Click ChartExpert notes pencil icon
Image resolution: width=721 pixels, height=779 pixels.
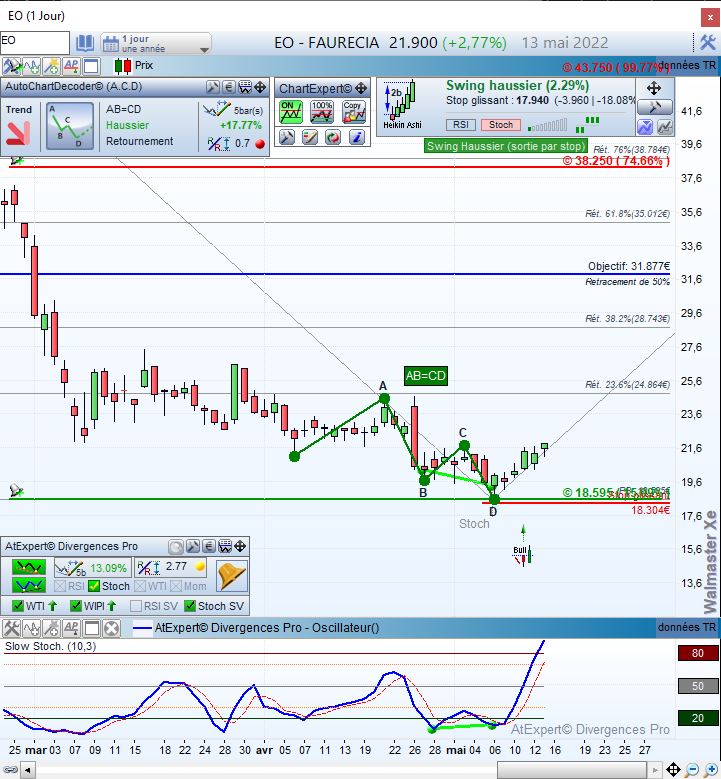pos(310,137)
